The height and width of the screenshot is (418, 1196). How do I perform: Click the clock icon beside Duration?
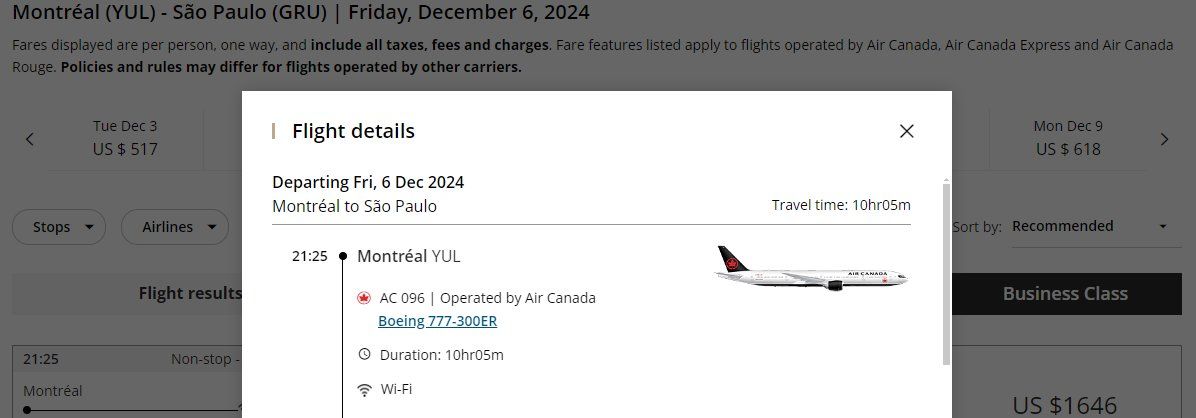click(x=364, y=354)
